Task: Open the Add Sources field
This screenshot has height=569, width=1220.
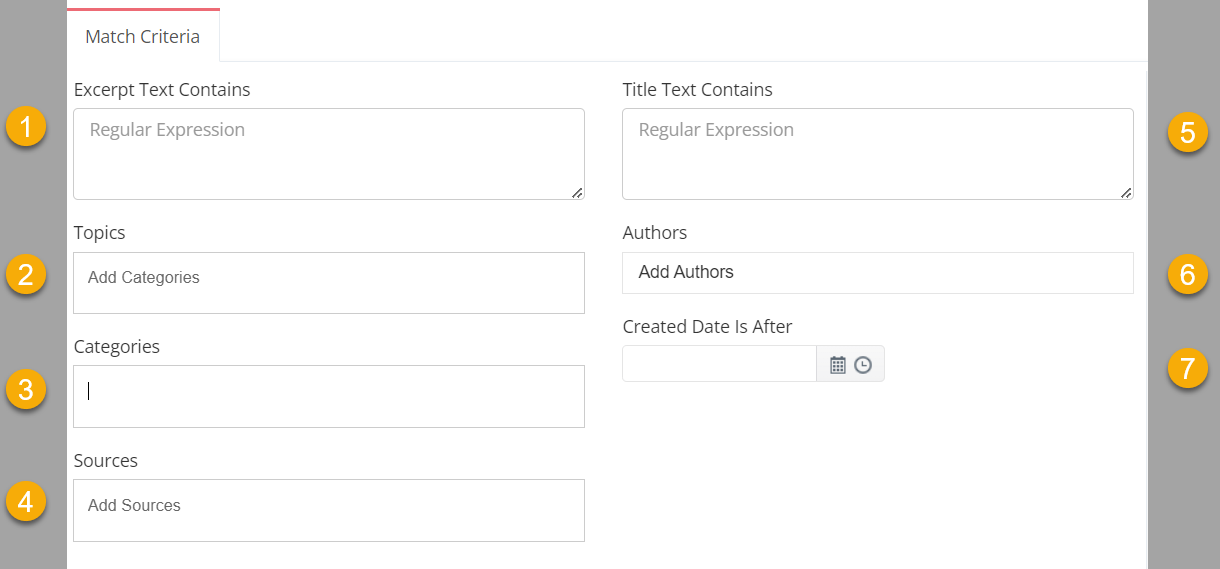Action: [x=329, y=510]
